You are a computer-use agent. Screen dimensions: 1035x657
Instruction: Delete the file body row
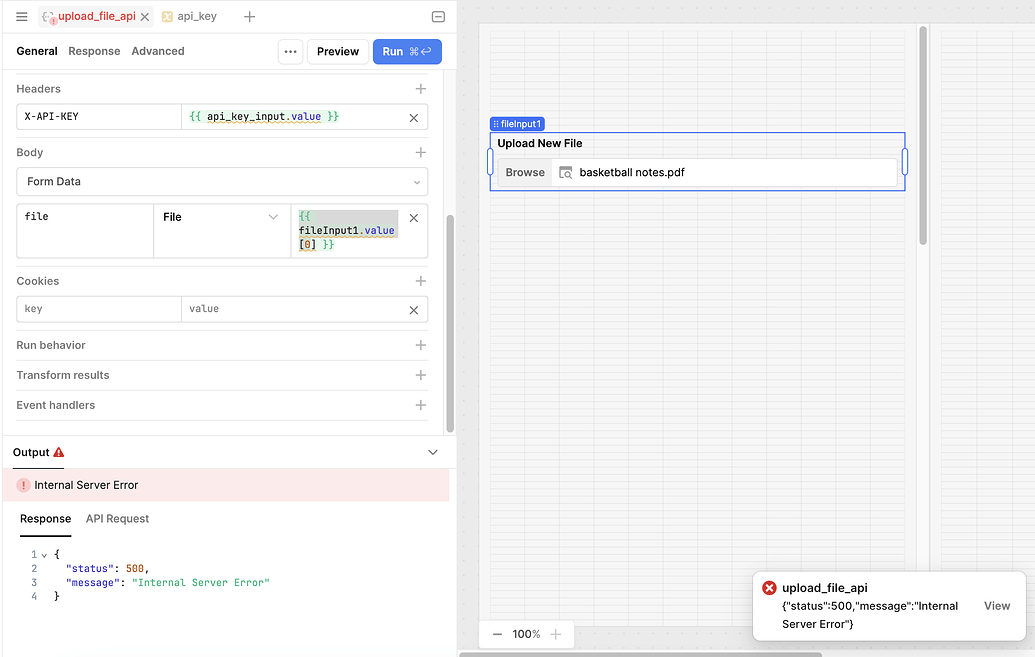(x=414, y=218)
